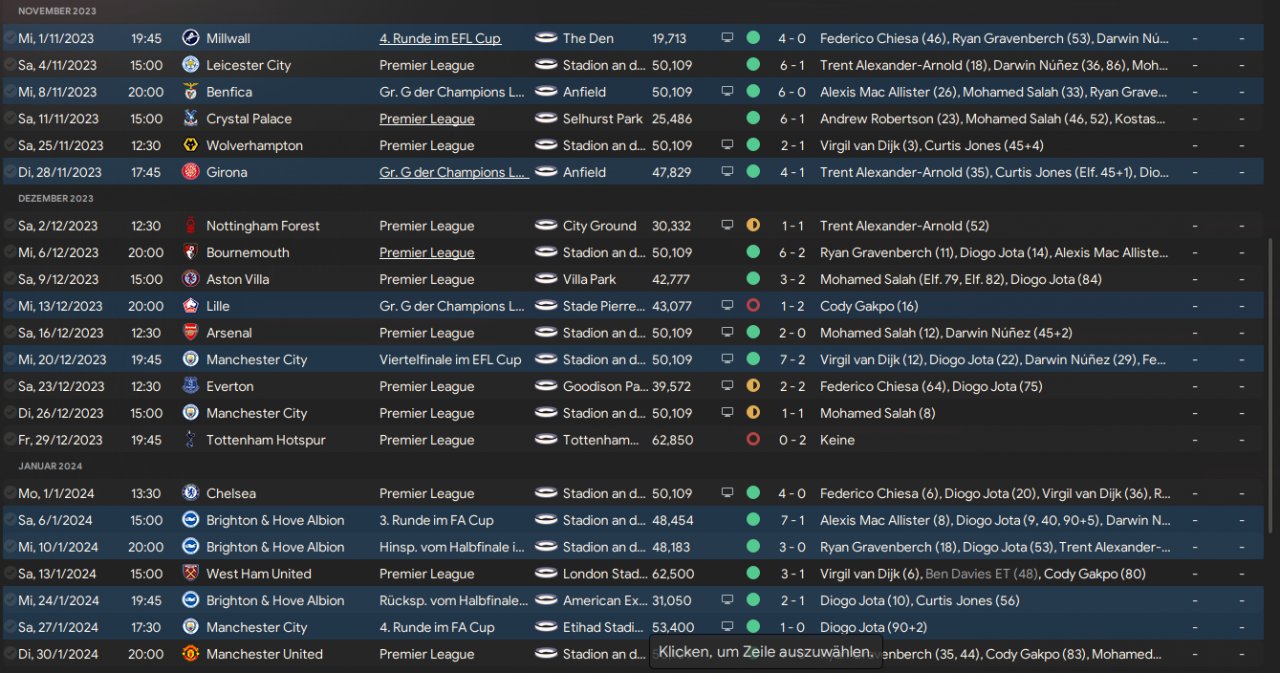
Task: Click the yellow draw indicator for Nottingham Forest
Action: coord(753,226)
